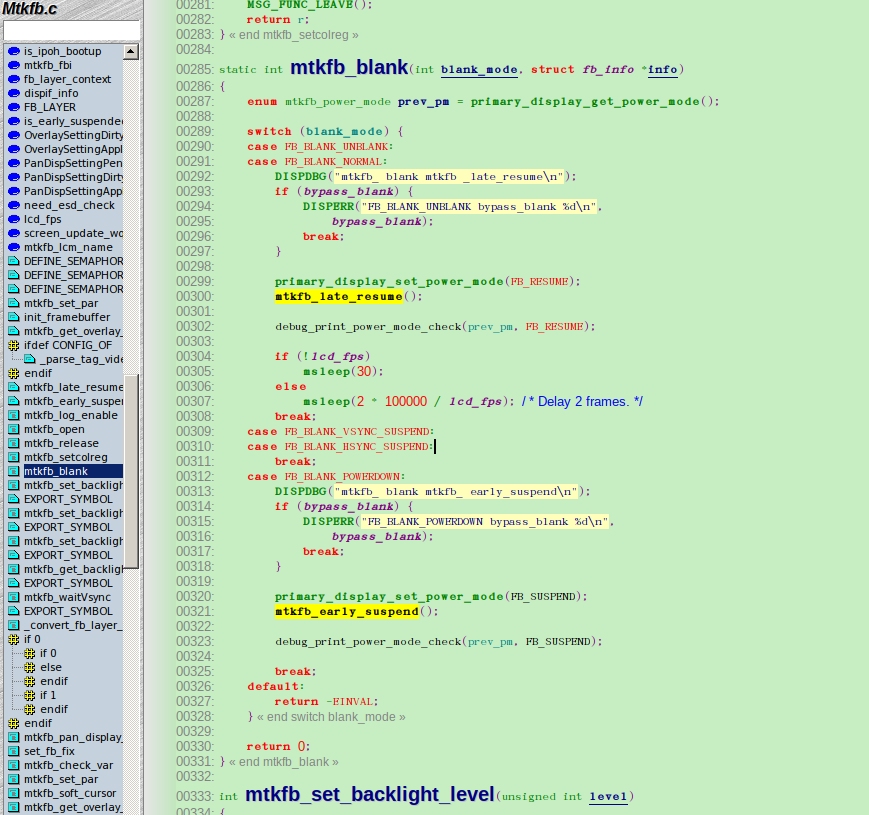
Task: Select lcd_fps in the symbol list
Action: pyautogui.click(x=44, y=219)
